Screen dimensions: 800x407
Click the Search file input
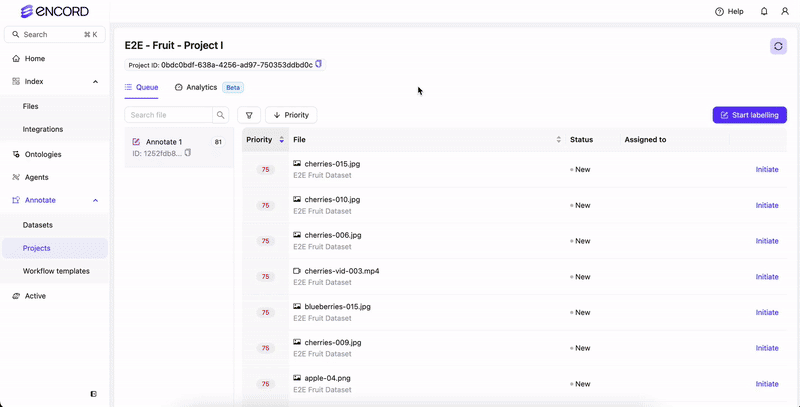168,115
